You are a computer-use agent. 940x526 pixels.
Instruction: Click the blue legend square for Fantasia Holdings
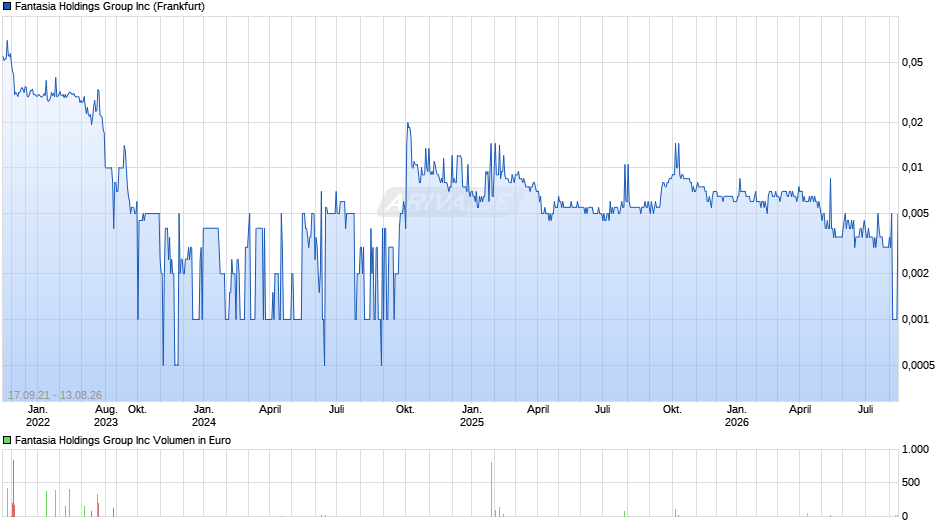7,7
